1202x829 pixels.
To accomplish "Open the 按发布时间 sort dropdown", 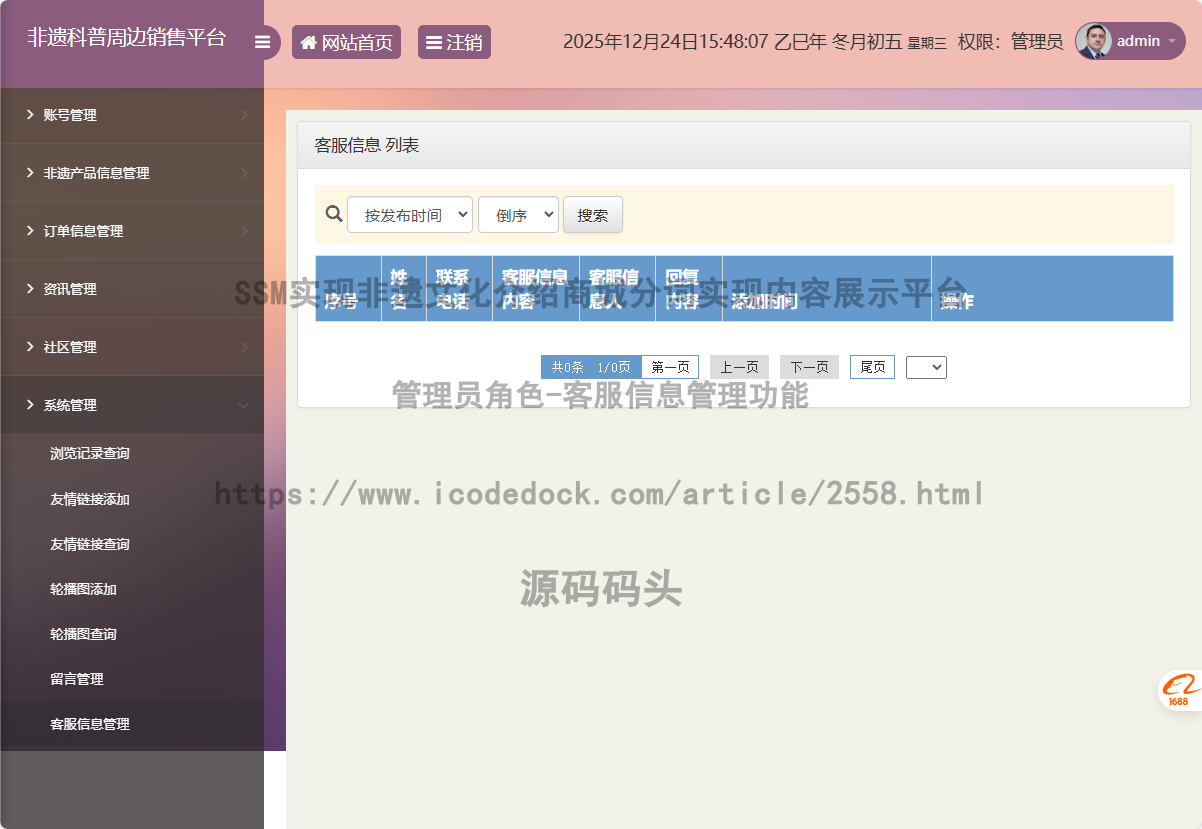I will 410,215.
